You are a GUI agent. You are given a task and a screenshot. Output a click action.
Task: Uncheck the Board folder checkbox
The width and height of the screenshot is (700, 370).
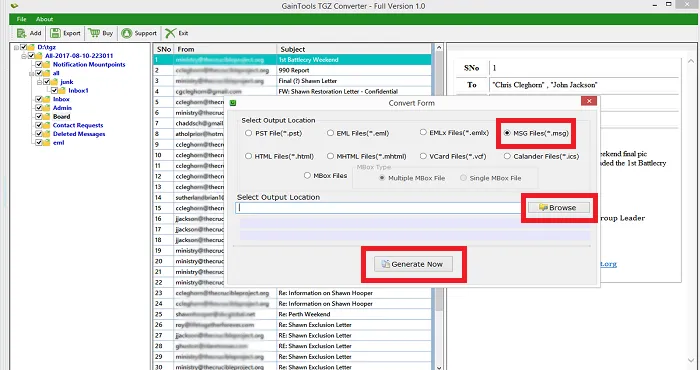coord(39,116)
